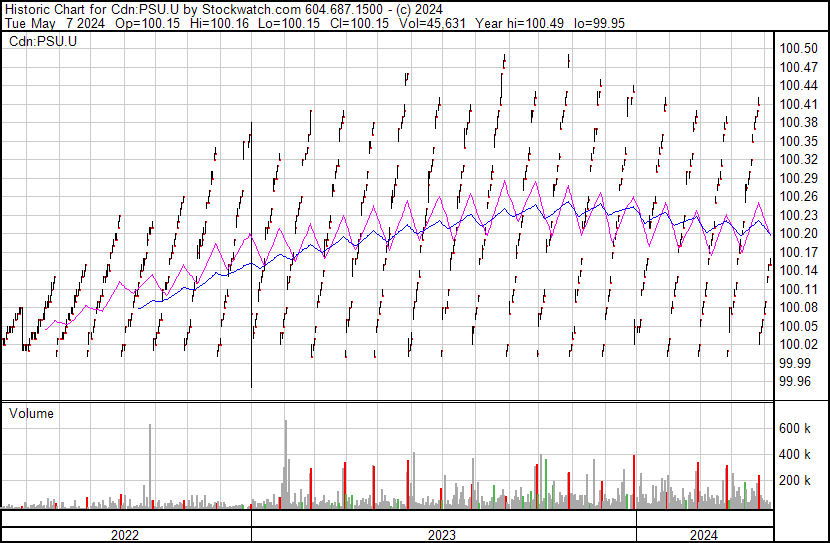Click the 100.47 price axis label
830x543 pixels.
pyautogui.click(x=798, y=67)
